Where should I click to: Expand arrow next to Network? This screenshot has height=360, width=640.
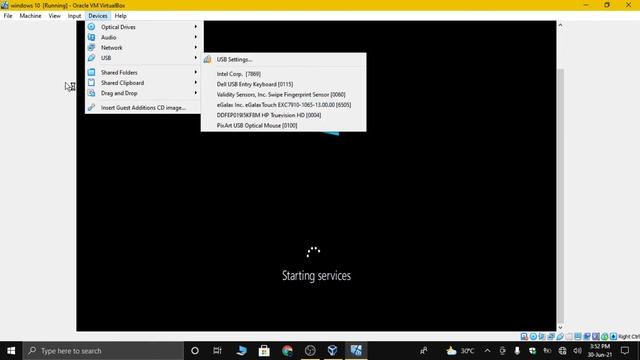(196, 47)
